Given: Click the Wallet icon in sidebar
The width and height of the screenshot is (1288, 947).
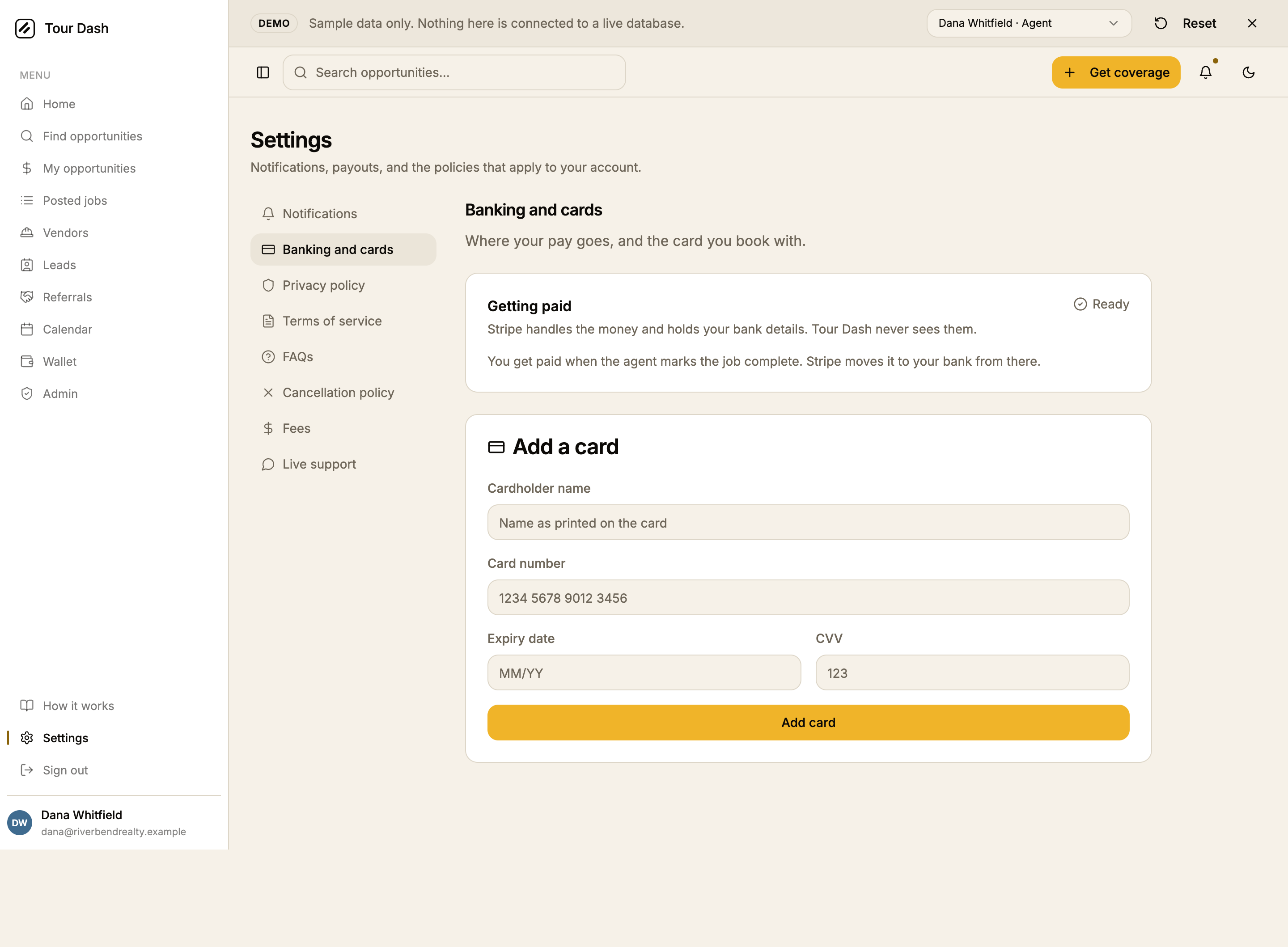Looking at the screenshot, I should (x=27, y=361).
